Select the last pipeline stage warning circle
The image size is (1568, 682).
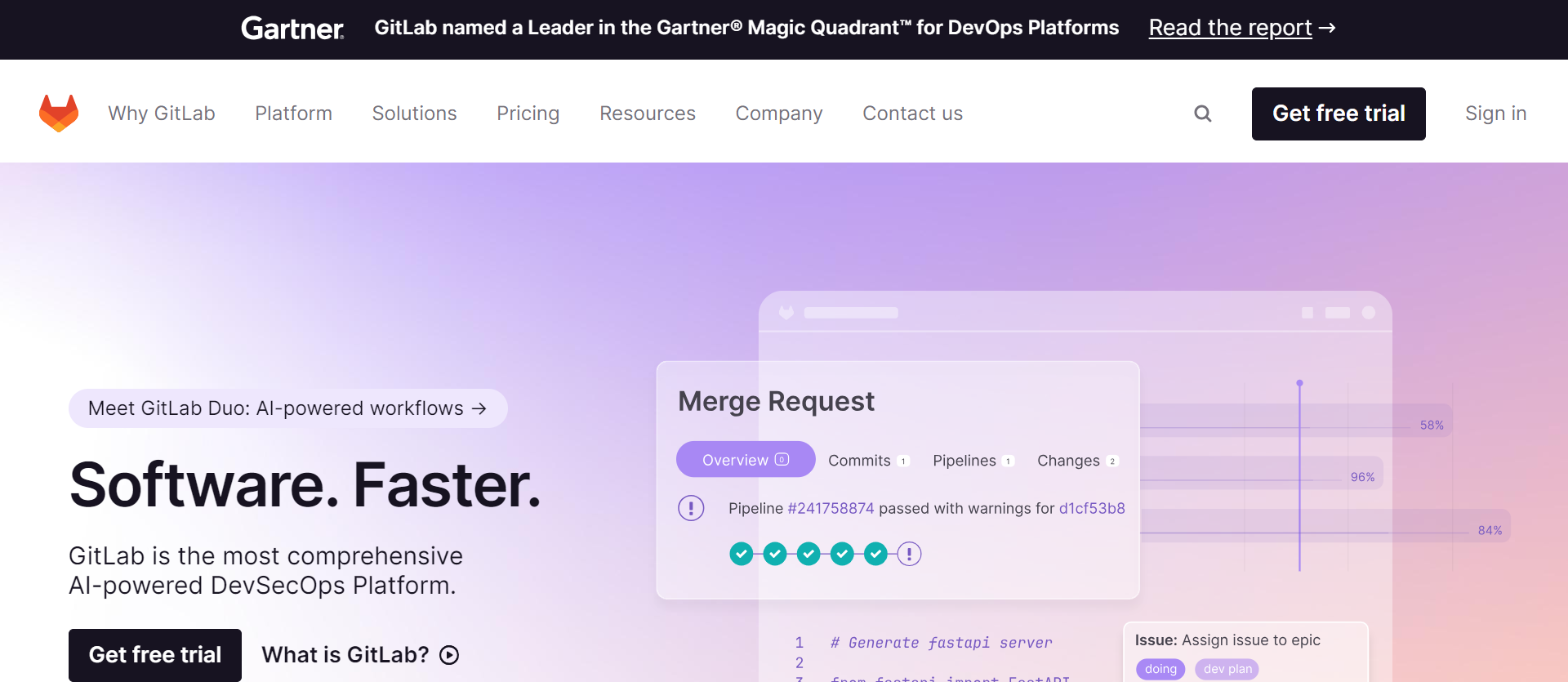click(909, 554)
